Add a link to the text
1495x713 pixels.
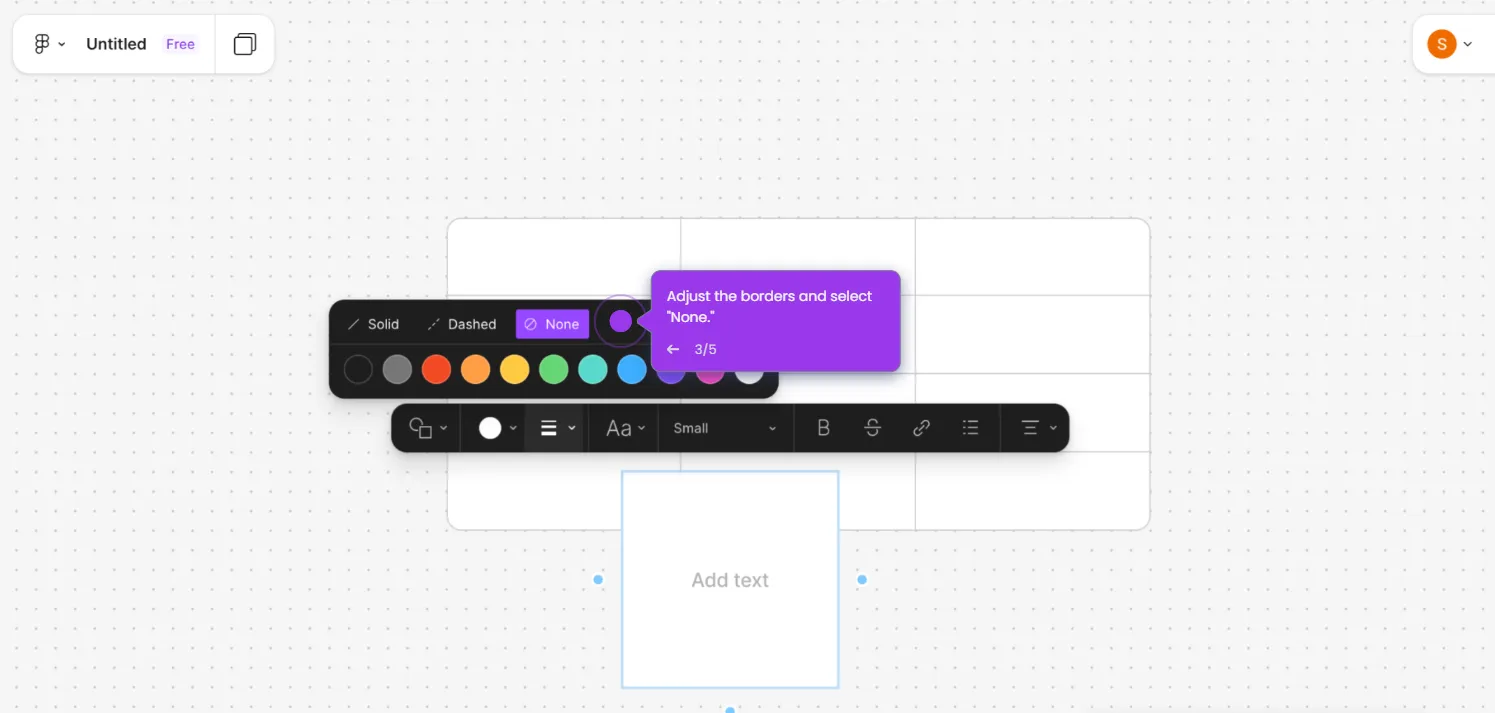pos(922,428)
